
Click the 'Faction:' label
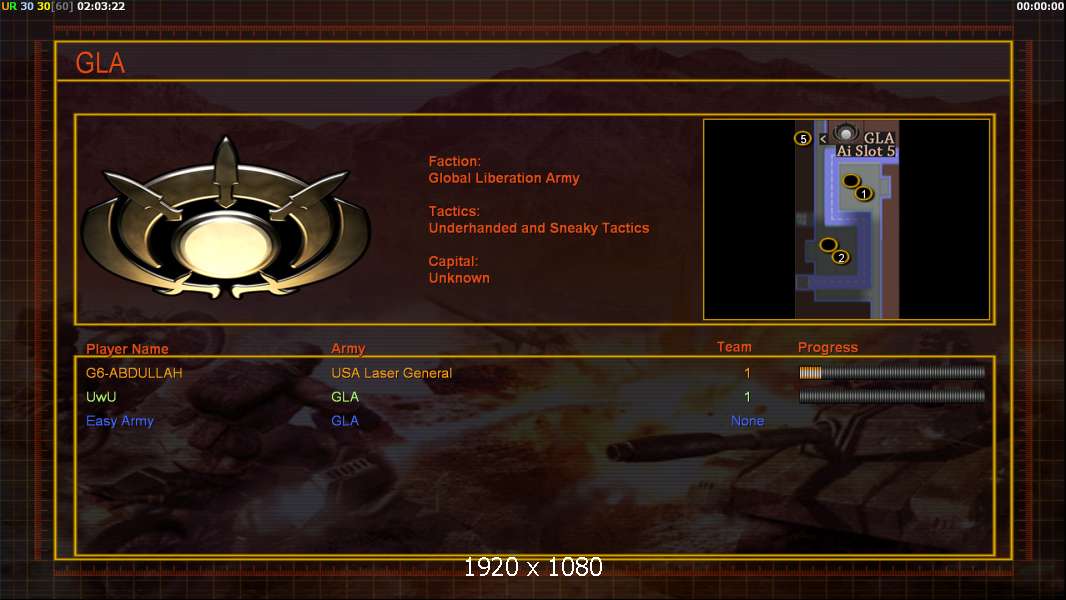454,161
